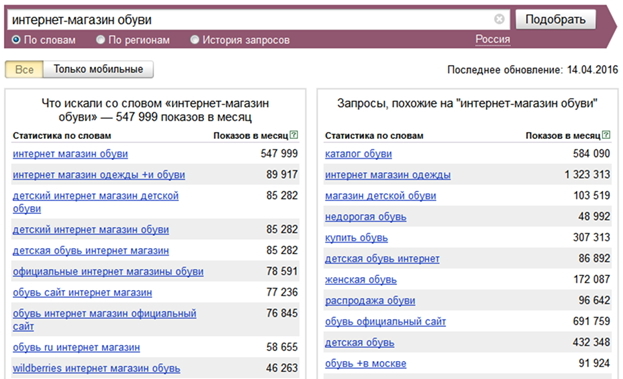This screenshot has height=379, width=623.
Task: Open link 'официальные интернет магазины обуви'
Action: click(x=108, y=272)
